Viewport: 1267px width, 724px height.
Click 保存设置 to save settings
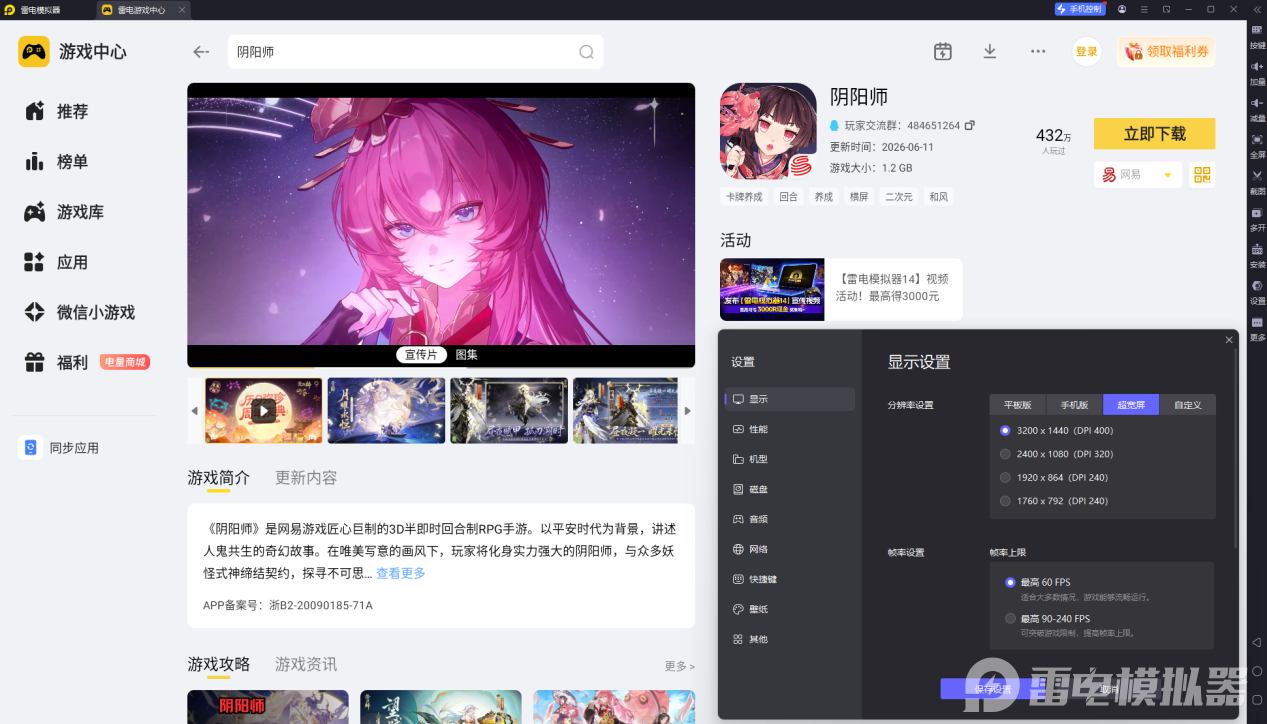[x=993, y=689]
